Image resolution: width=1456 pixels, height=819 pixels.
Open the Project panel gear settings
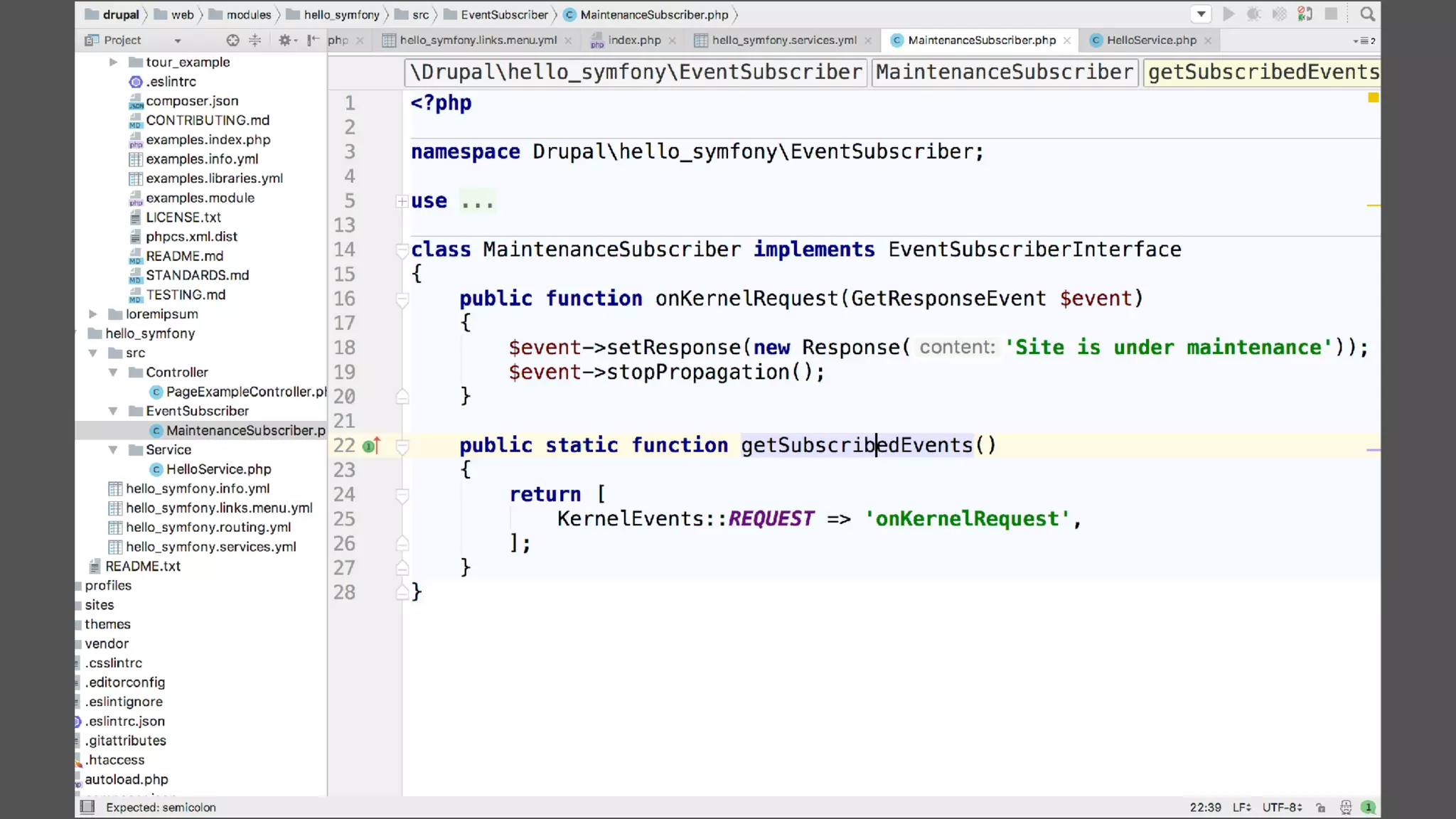(x=285, y=41)
